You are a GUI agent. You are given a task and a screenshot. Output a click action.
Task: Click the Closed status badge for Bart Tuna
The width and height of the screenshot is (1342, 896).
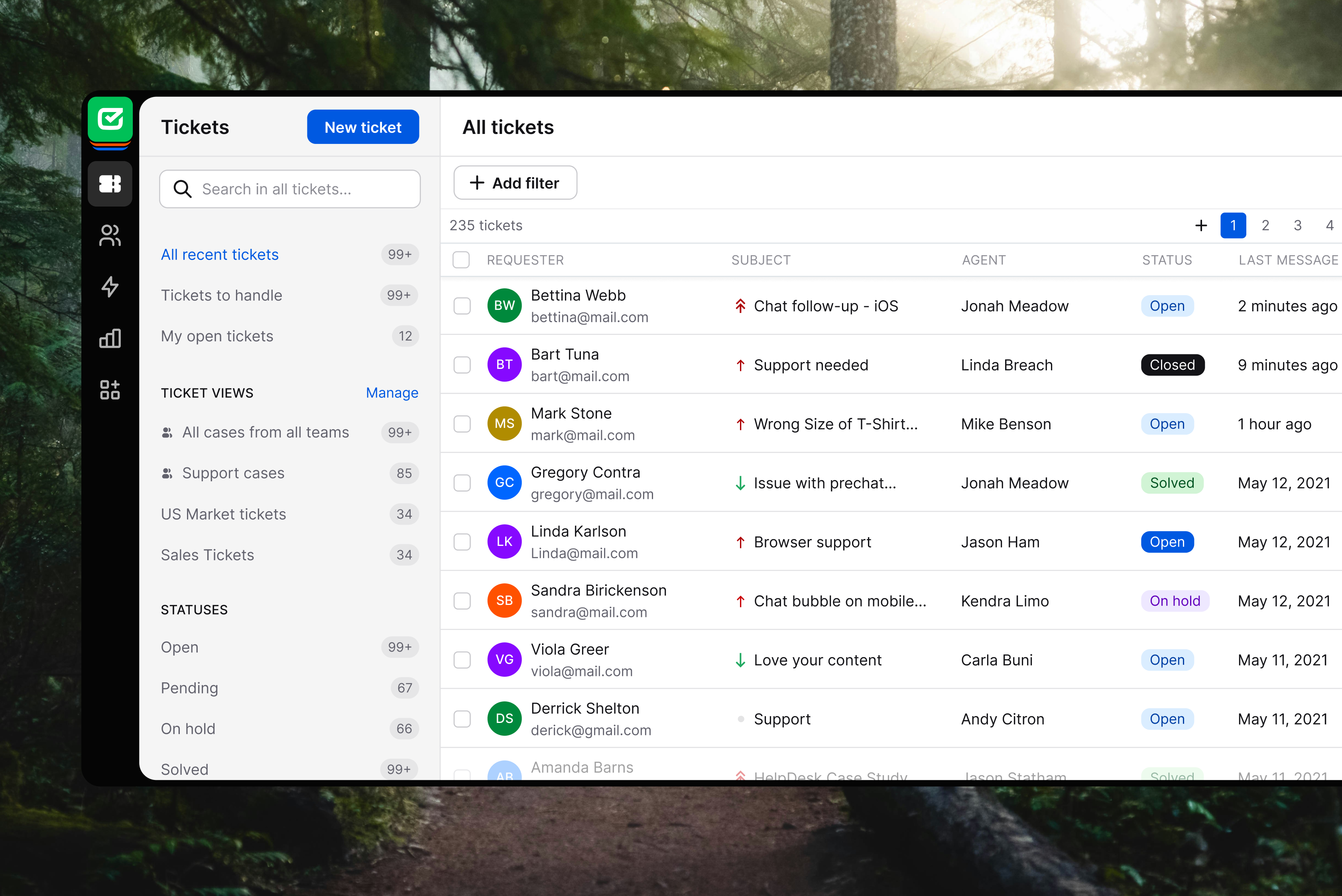(x=1172, y=364)
